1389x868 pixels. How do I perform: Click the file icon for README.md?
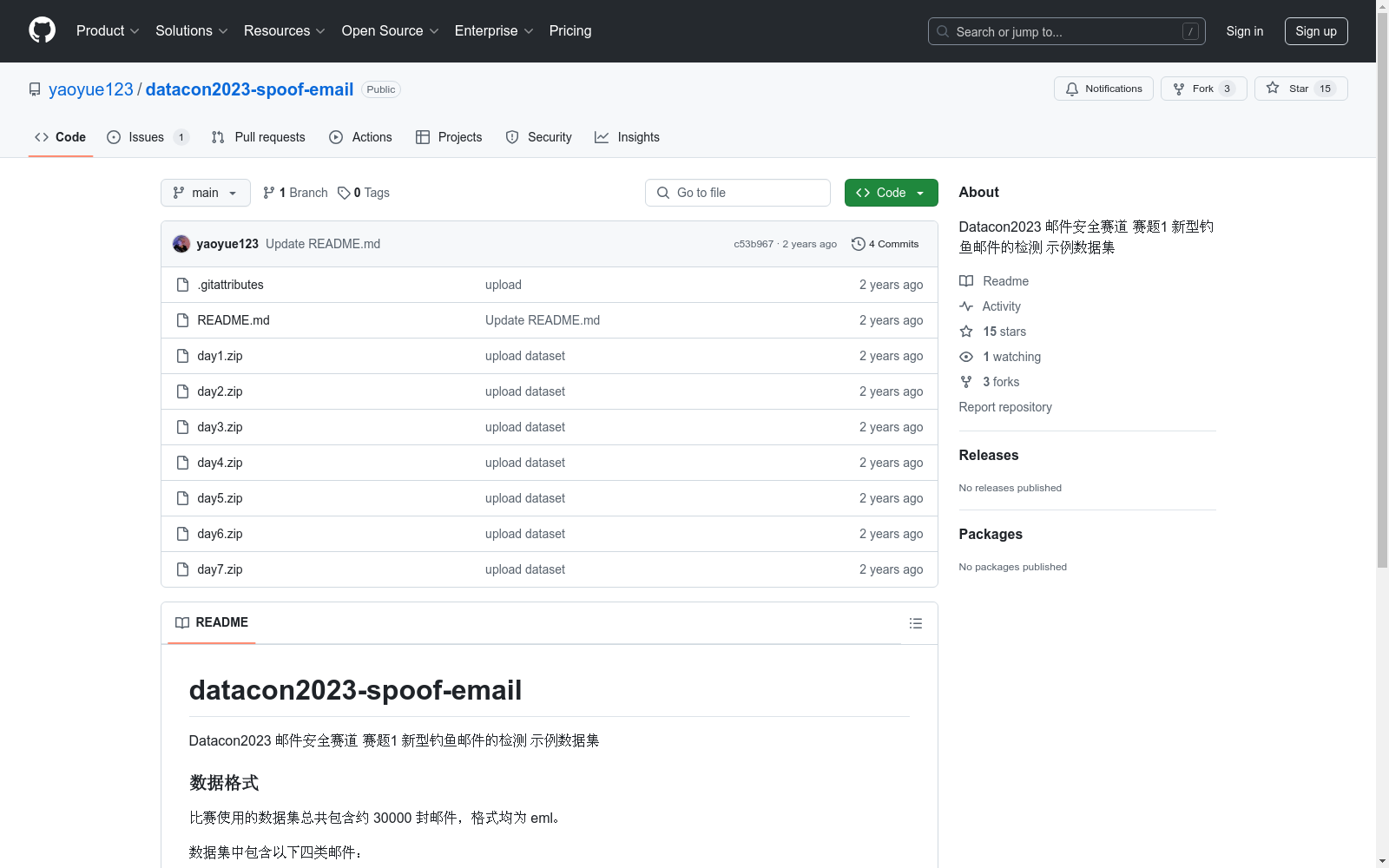click(x=182, y=320)
